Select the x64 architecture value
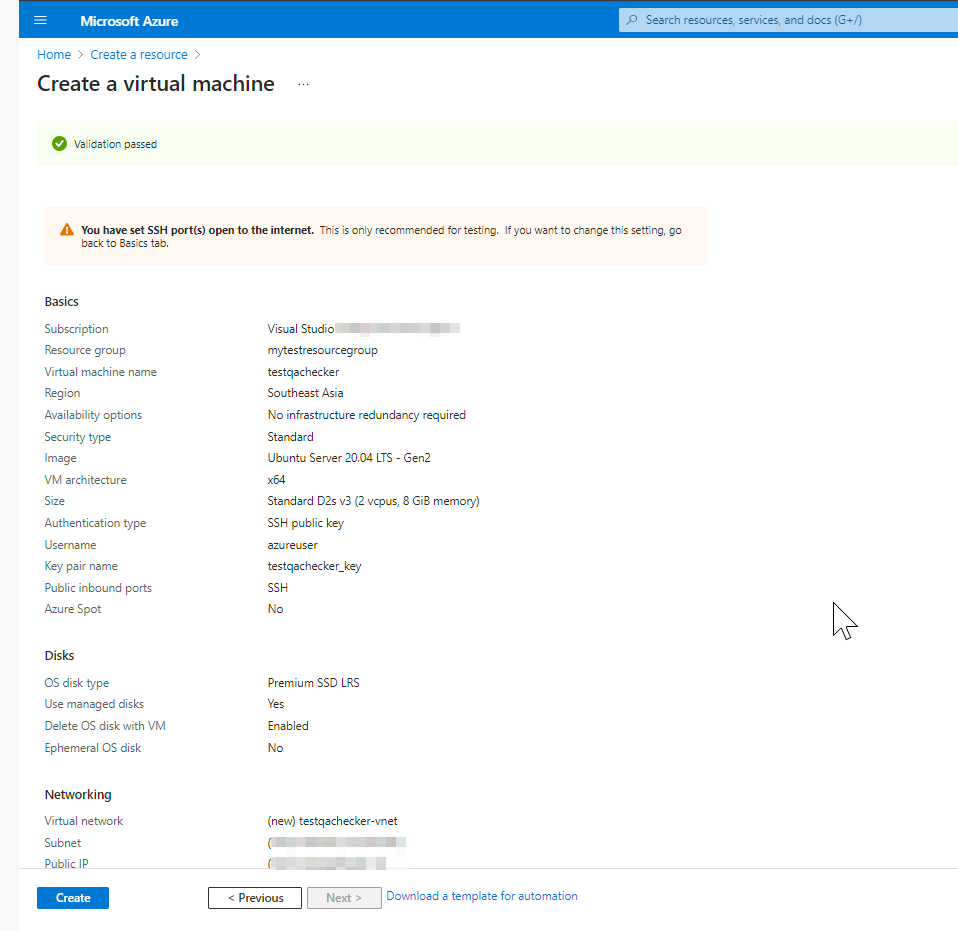958x931 pixels. pyautogui.click(x=276, y=480)
